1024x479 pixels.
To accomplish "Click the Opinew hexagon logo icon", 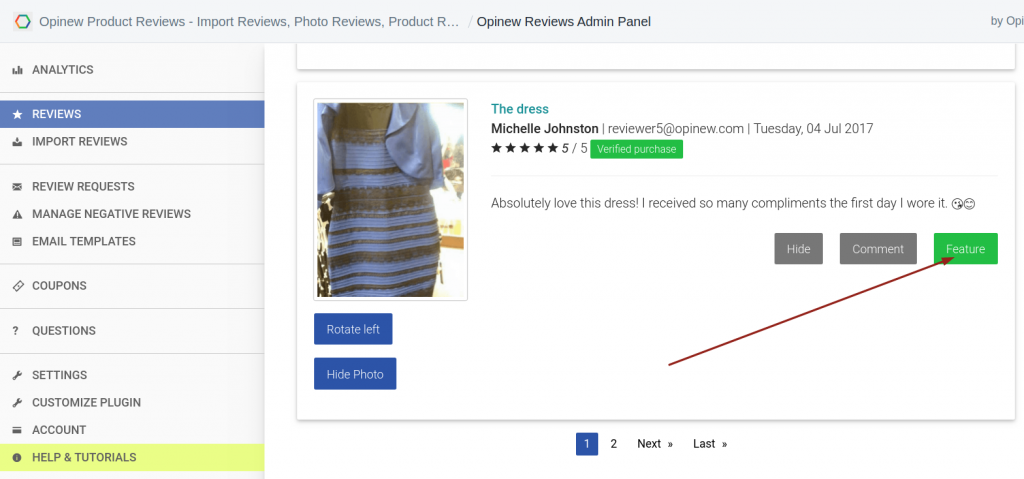I will pos(22,22).
